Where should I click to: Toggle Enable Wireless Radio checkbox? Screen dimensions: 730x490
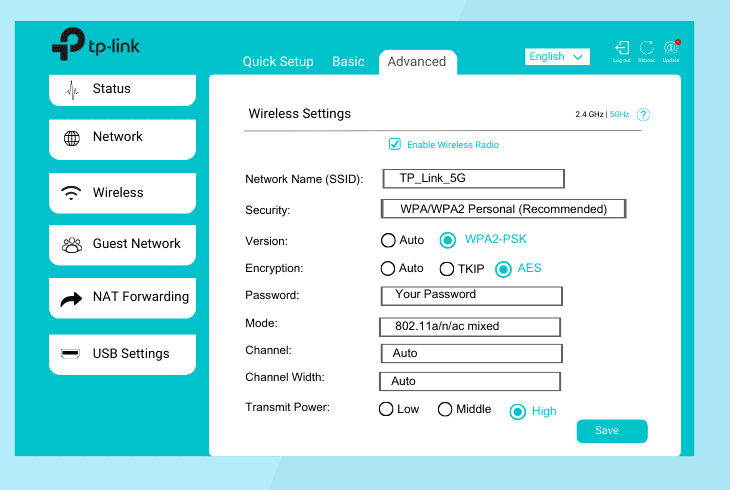pyautogui.click(x=395, y=144)
